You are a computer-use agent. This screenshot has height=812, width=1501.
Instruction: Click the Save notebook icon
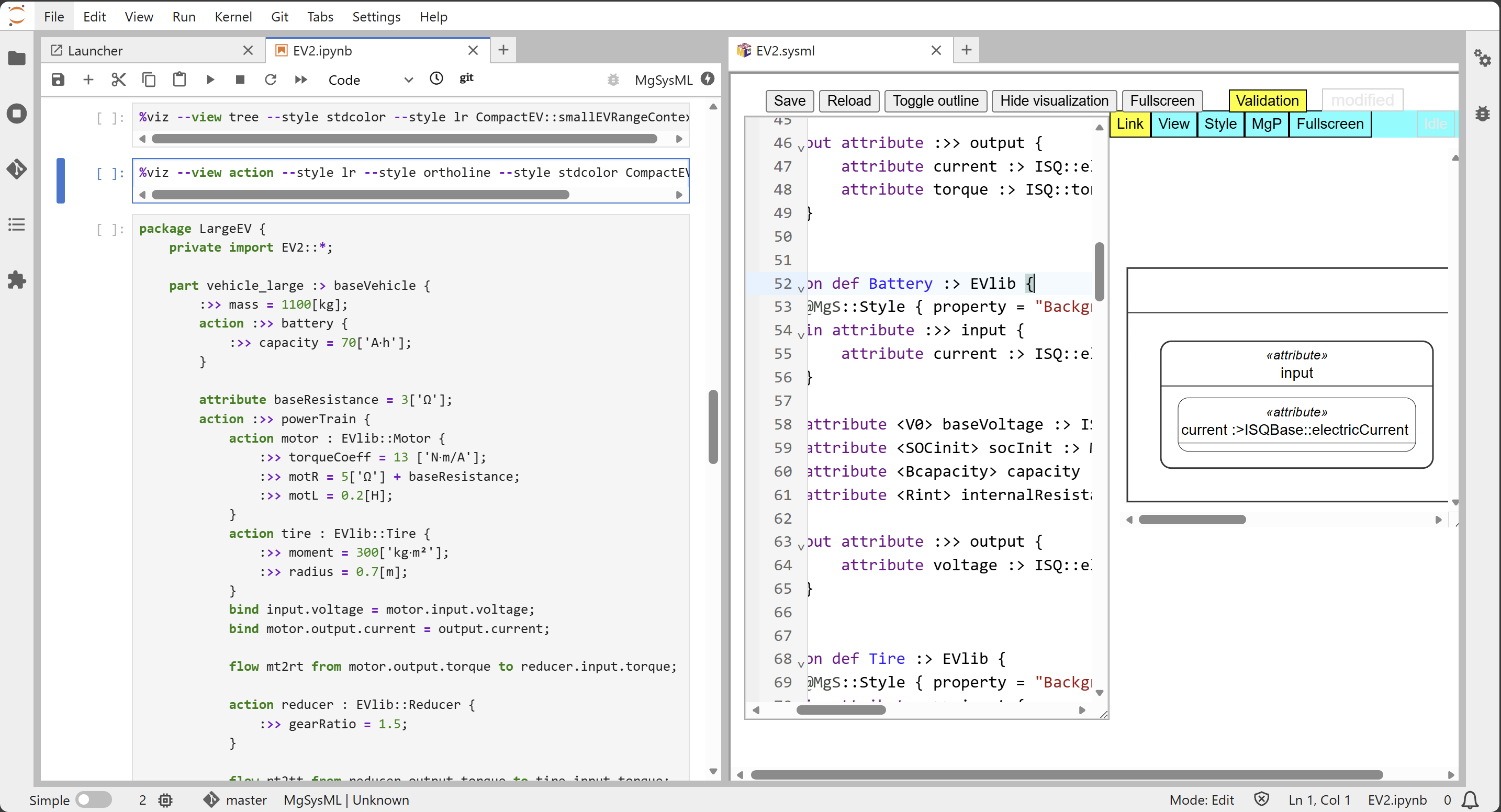[58, 79]
